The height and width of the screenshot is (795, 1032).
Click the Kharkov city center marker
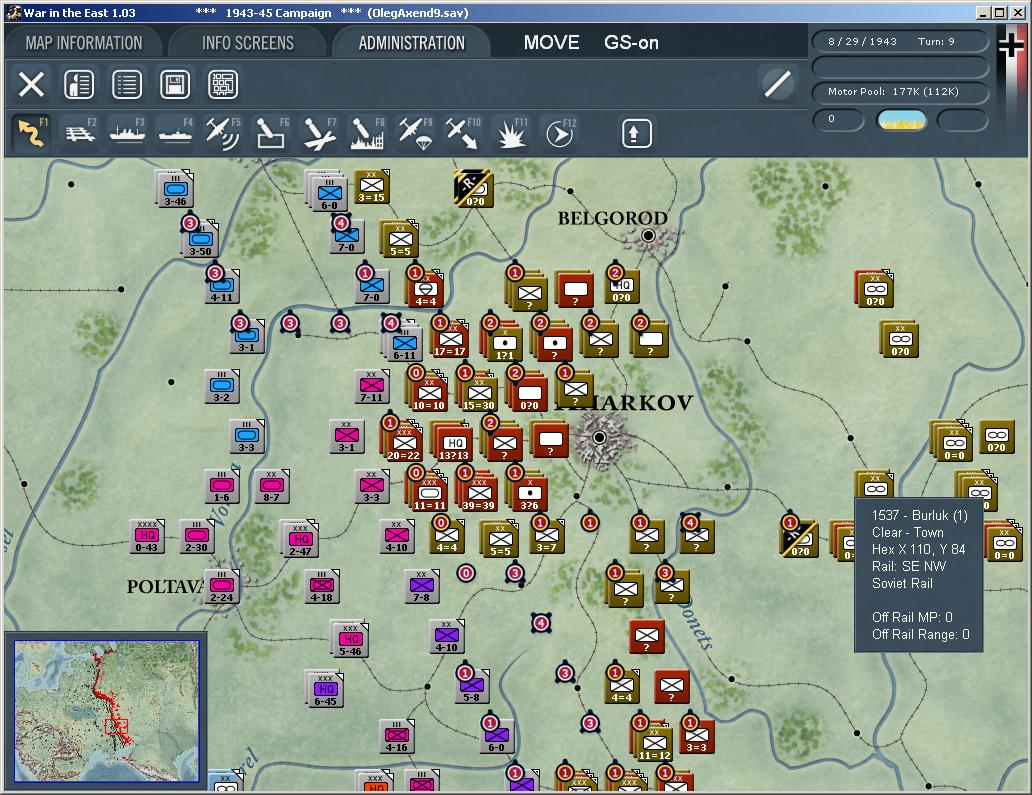click(x=599, y=437)
